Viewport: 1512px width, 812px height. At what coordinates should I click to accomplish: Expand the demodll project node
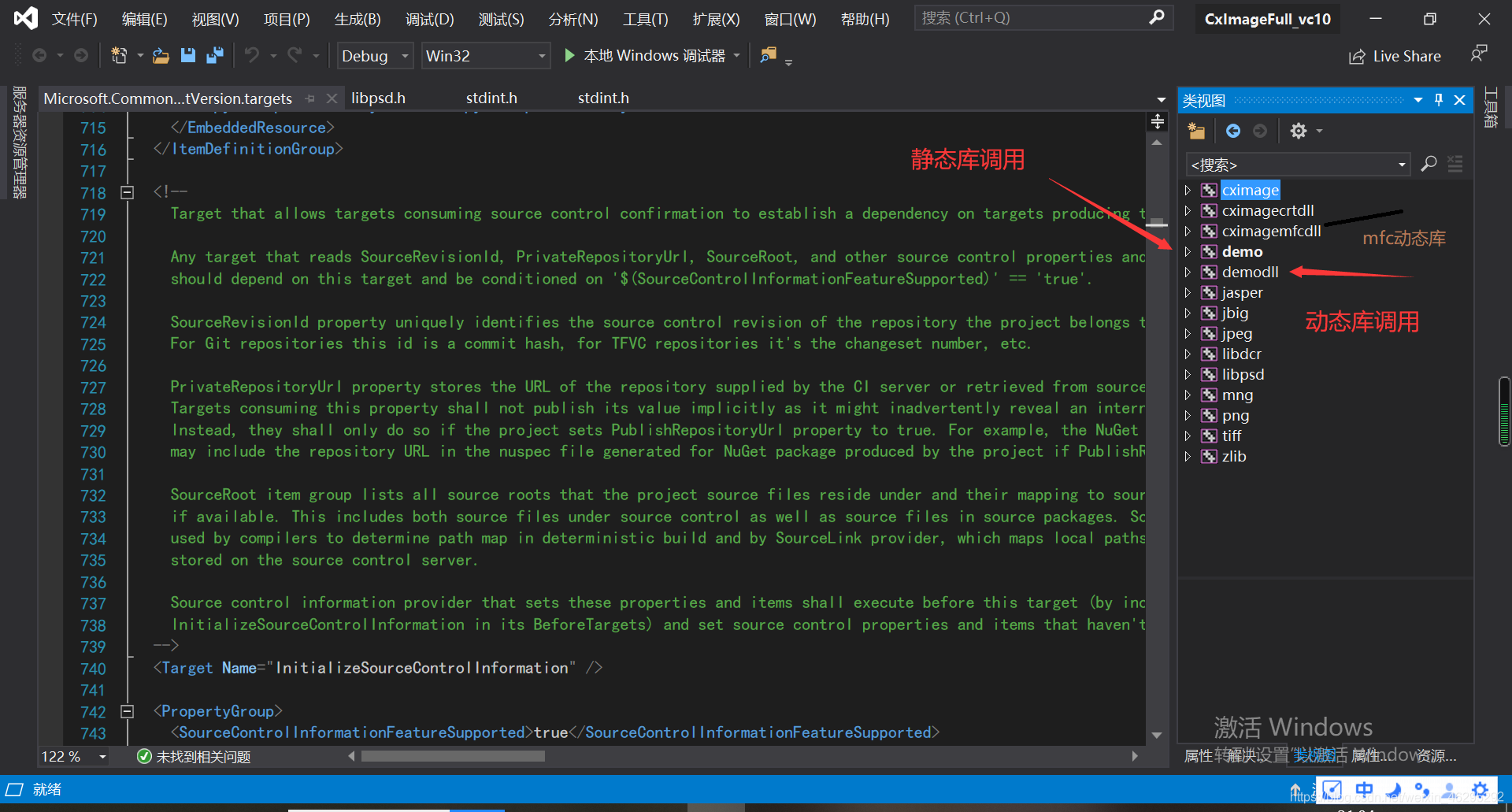coord(1188,272)
